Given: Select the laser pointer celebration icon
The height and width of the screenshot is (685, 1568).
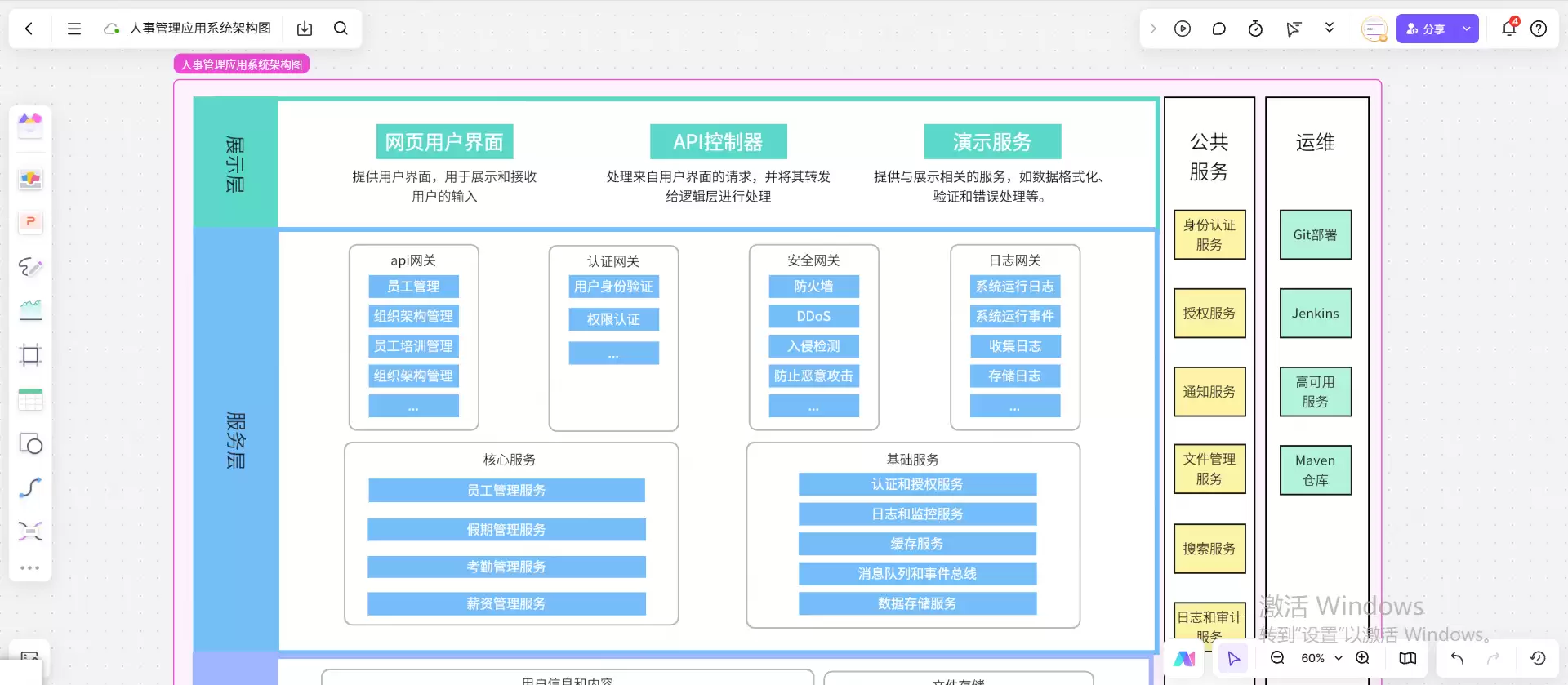Looking at the screenshot, I should 1293,29.
